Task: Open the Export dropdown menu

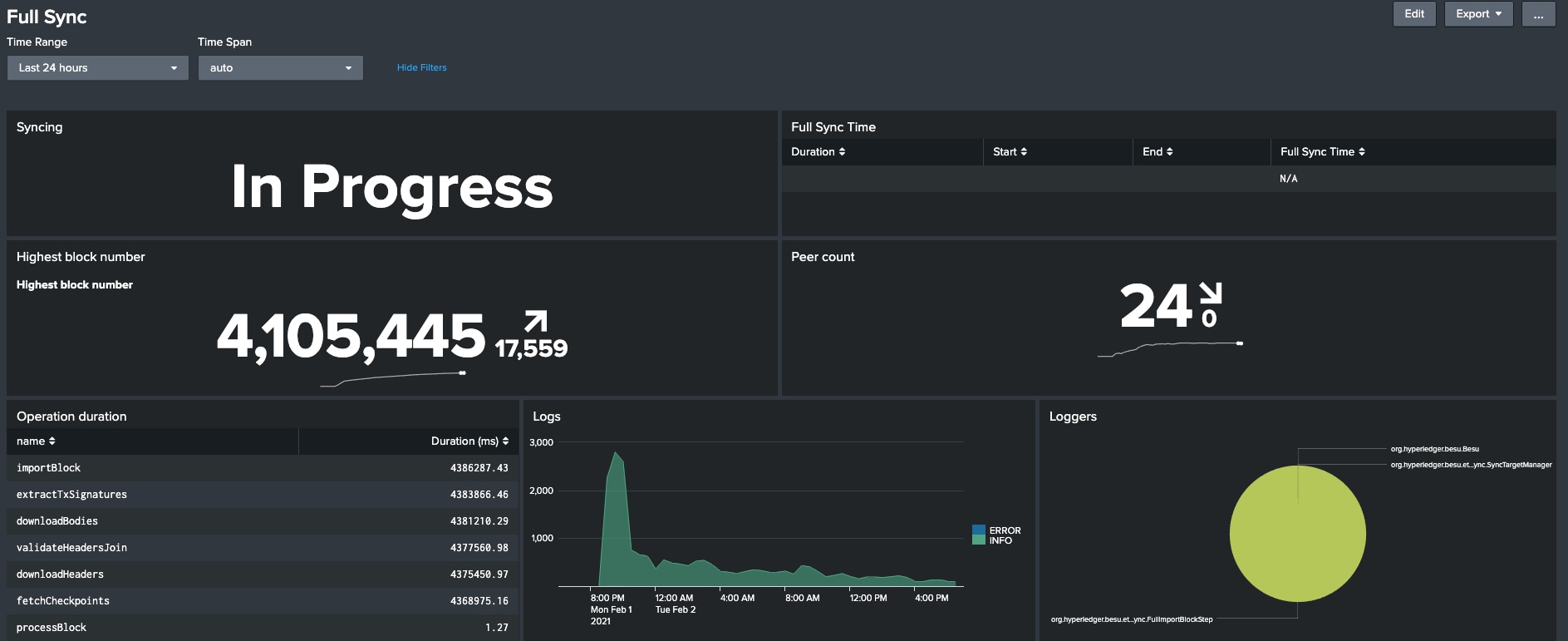Action: click(1478, 14)
